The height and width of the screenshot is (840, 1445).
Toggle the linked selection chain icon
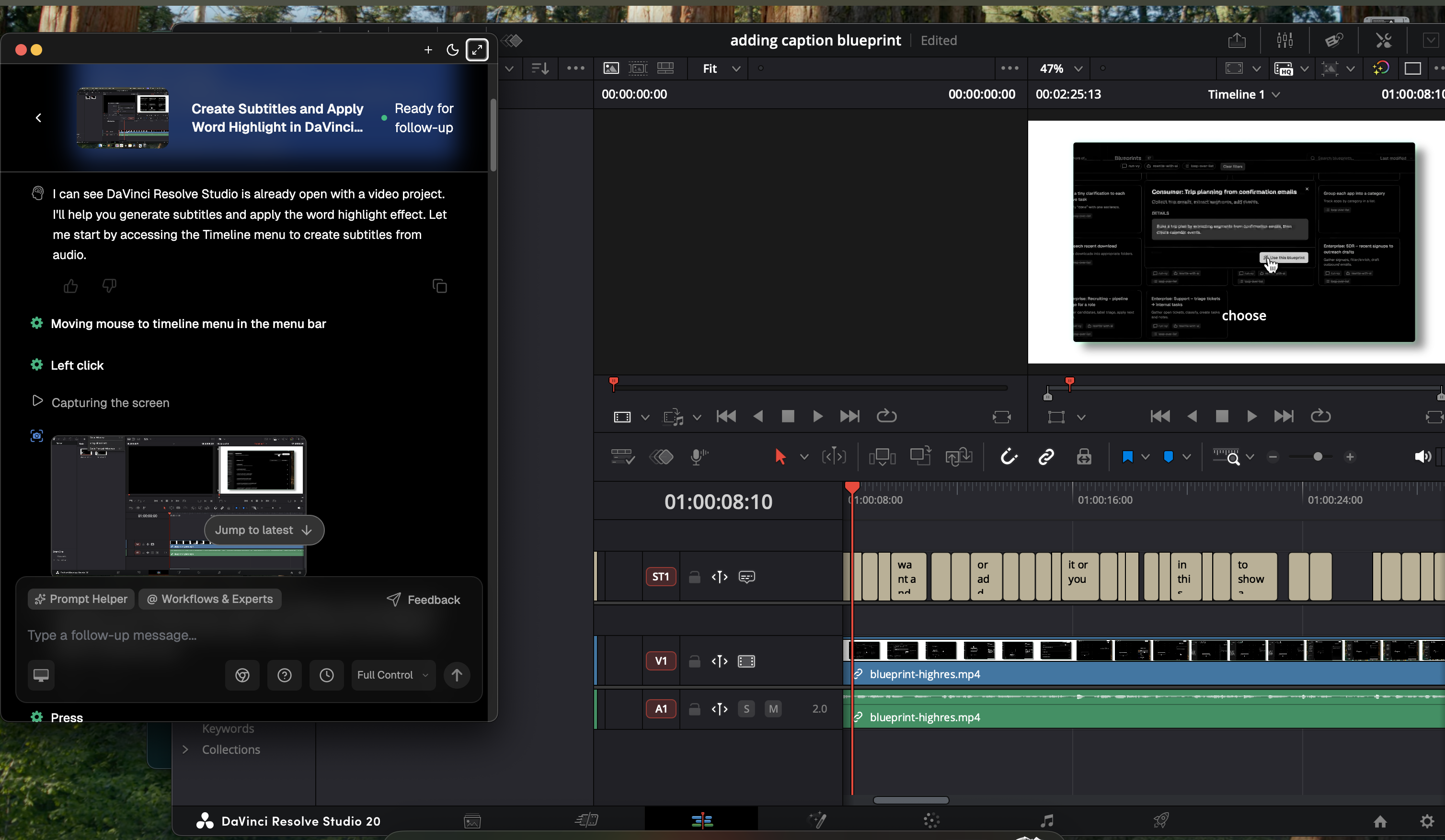tap(1046, 457)
